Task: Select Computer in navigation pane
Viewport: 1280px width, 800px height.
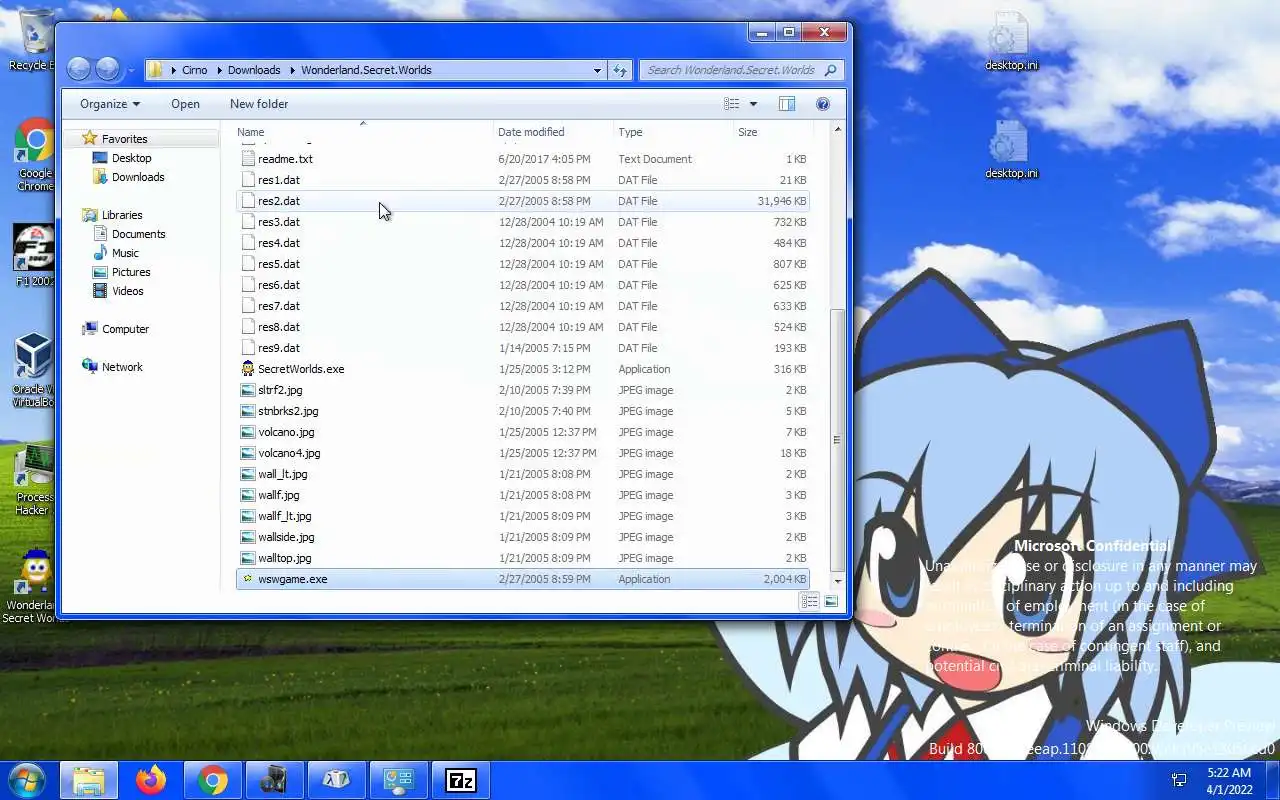Action: (125, 329)
